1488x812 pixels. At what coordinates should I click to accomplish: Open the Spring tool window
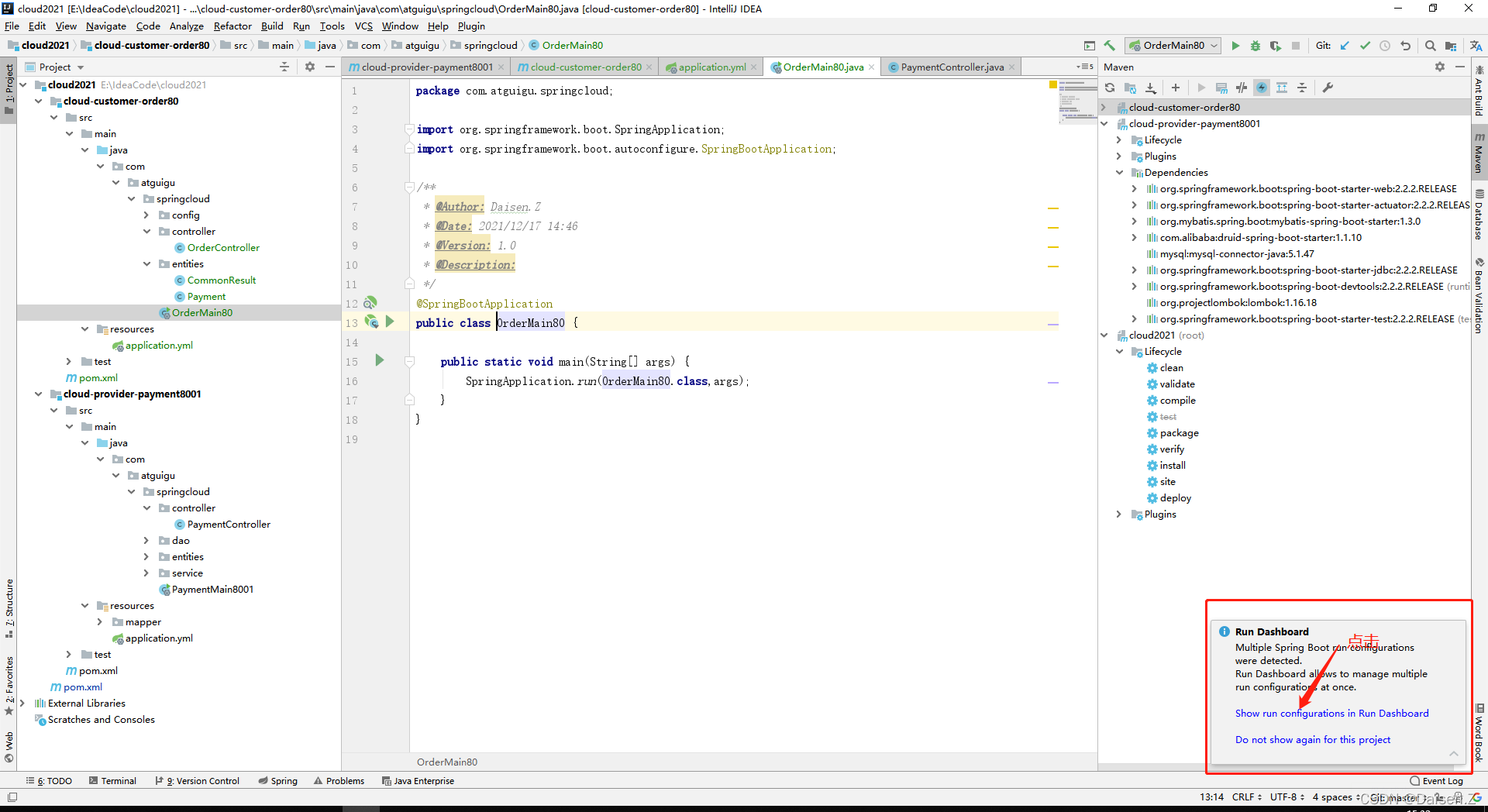point(278,780)
